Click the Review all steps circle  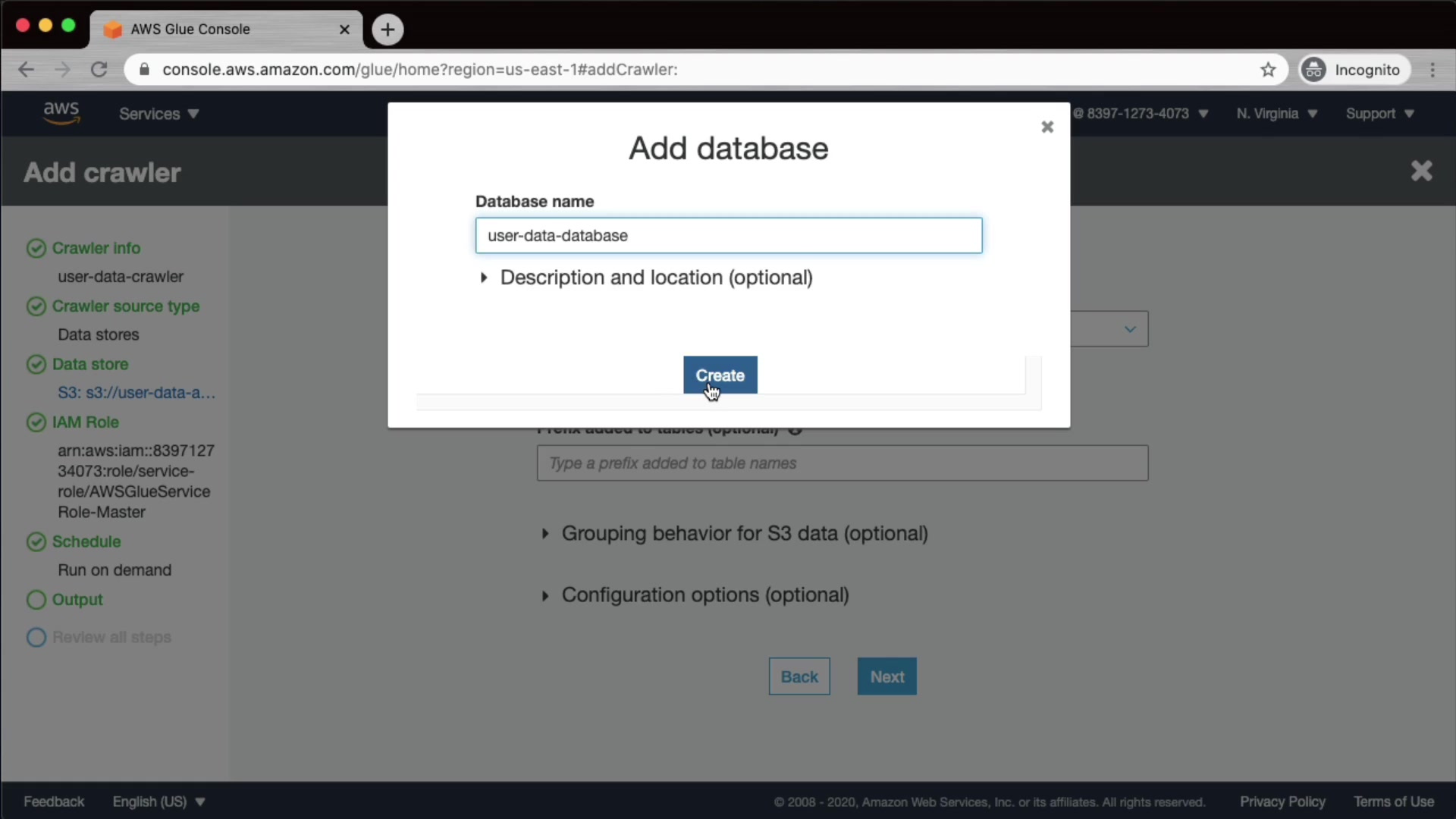(36, 638)
